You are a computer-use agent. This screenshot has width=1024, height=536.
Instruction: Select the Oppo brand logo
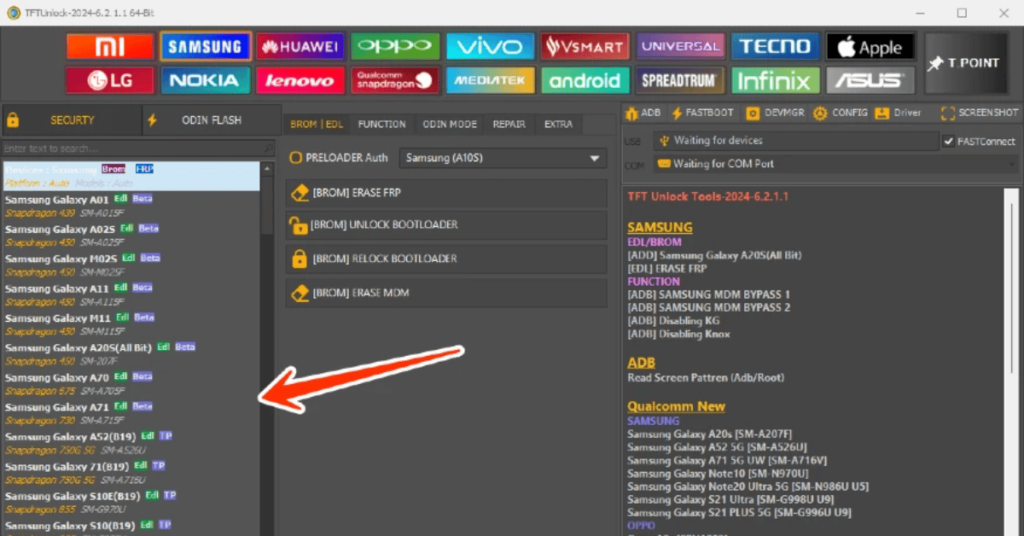[x=395, y=46]
